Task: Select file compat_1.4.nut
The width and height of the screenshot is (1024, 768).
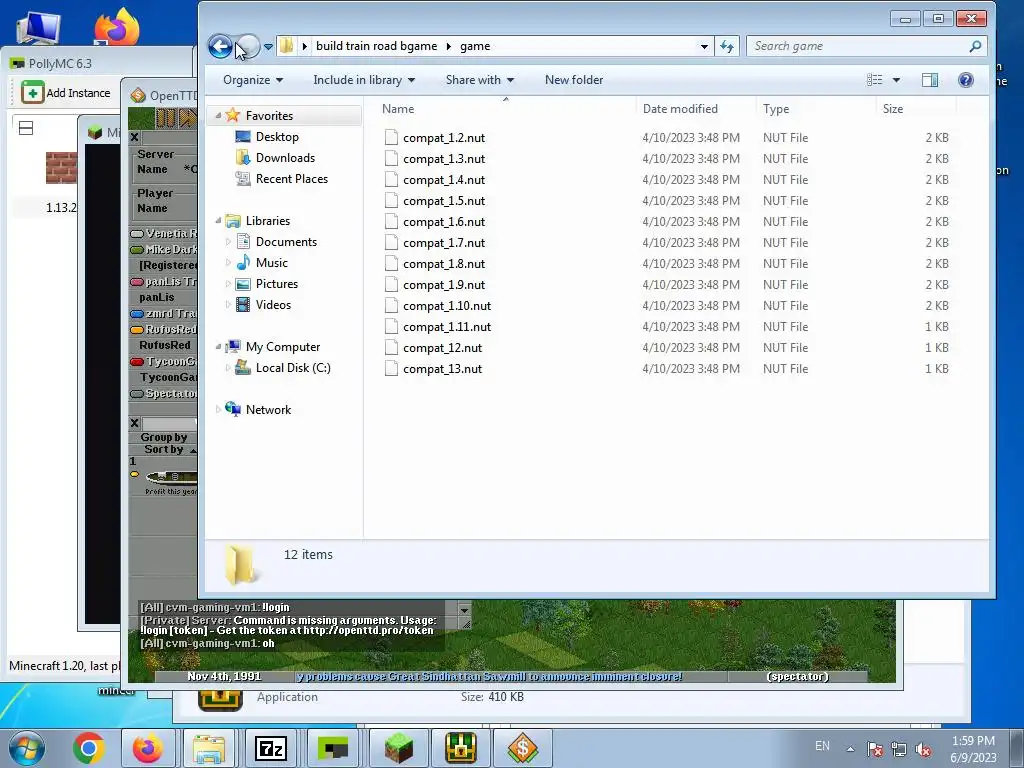Action: pos(443,180)
